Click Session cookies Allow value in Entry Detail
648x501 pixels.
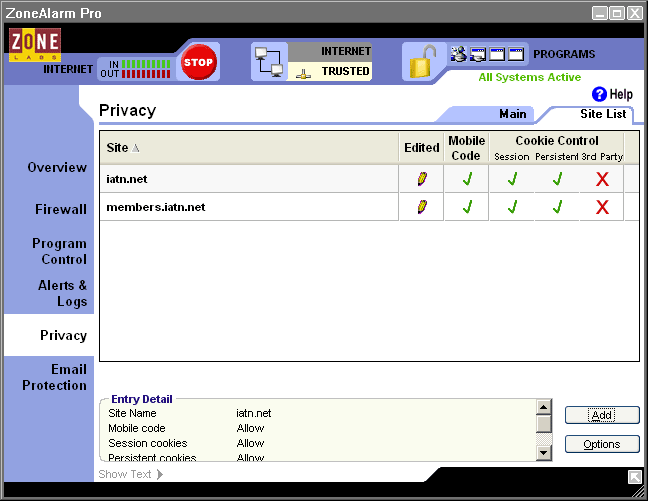point(250,443)
